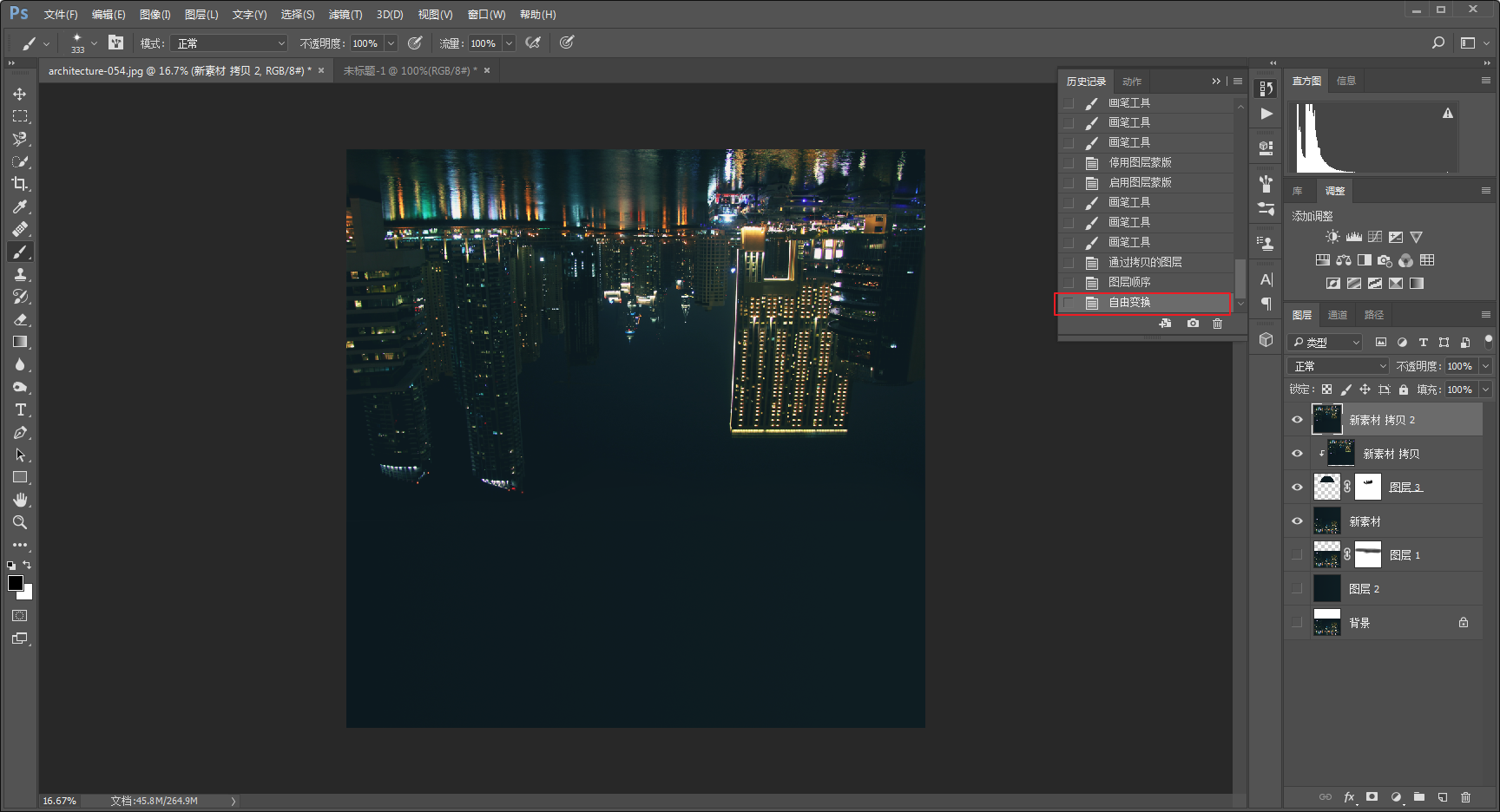Select the Move tool
Screen dimensions: 1500x812
click(20, 94)
